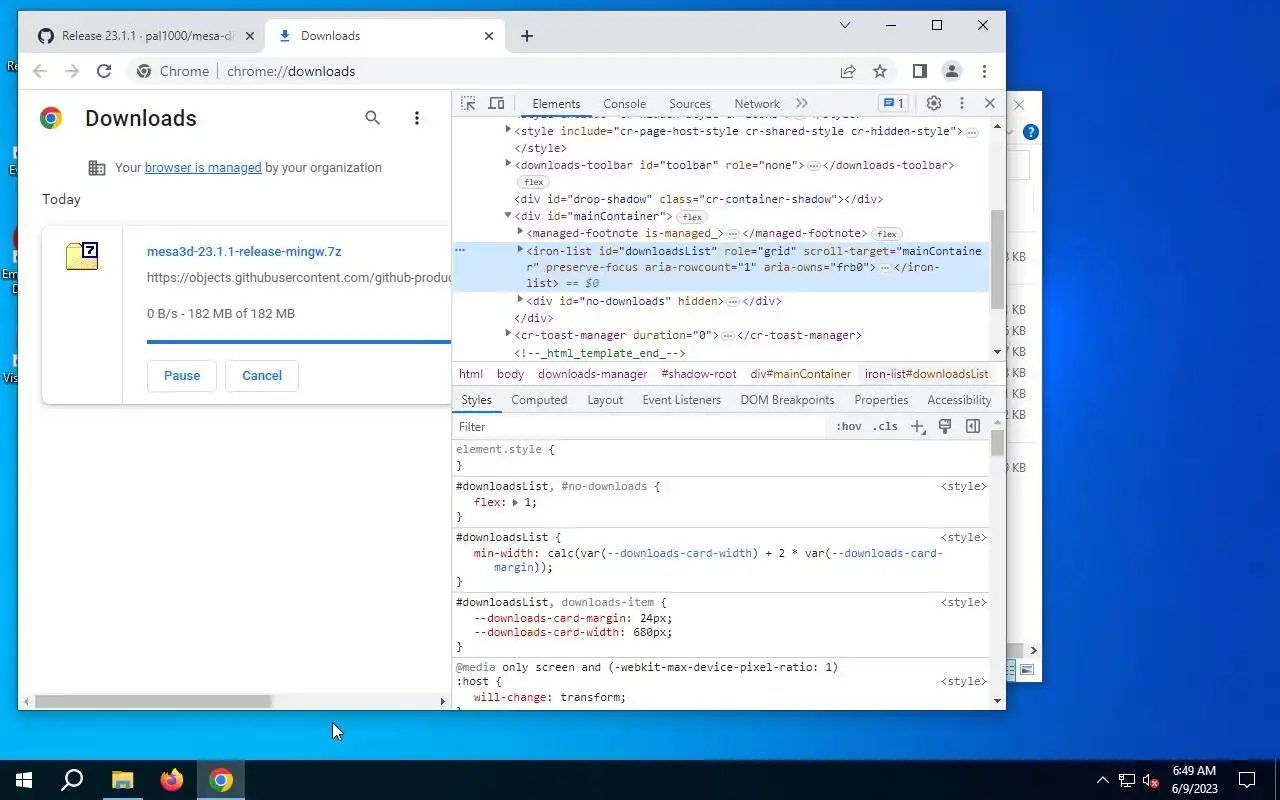Select the Elements tab

click(556, 104)
